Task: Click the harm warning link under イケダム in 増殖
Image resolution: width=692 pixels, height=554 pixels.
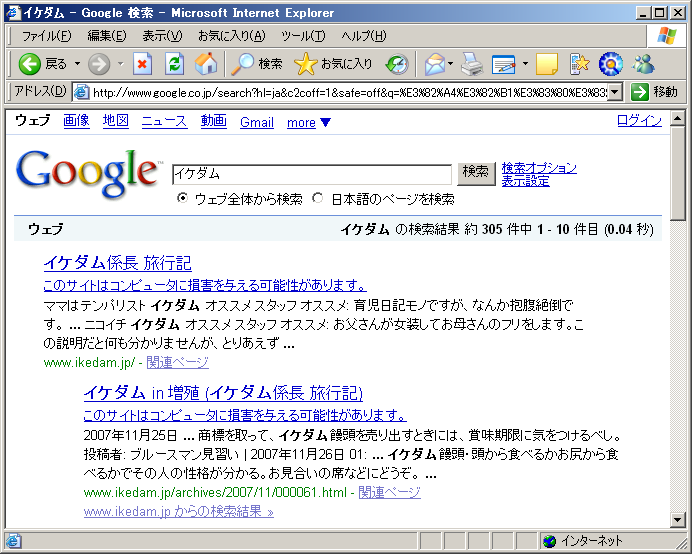Action: point(245,415)
